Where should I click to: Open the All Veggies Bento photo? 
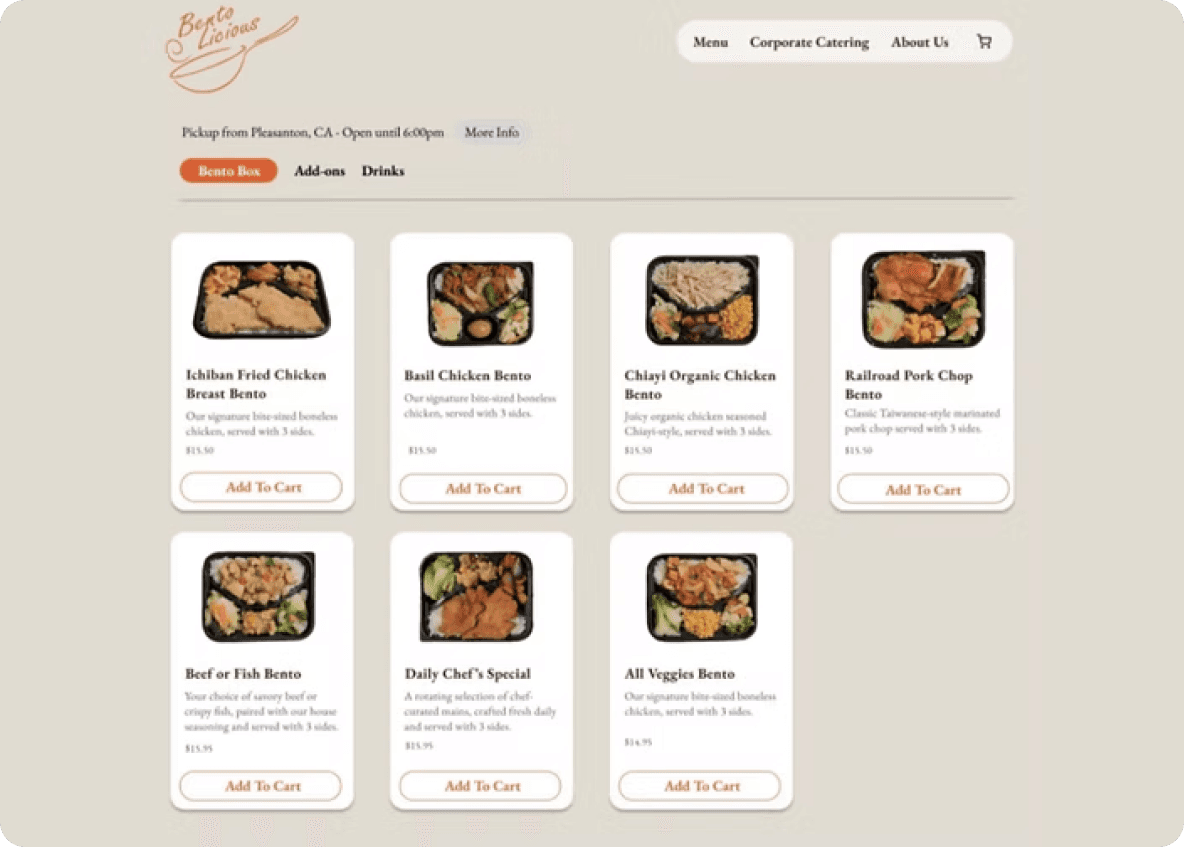pos(701,596)
